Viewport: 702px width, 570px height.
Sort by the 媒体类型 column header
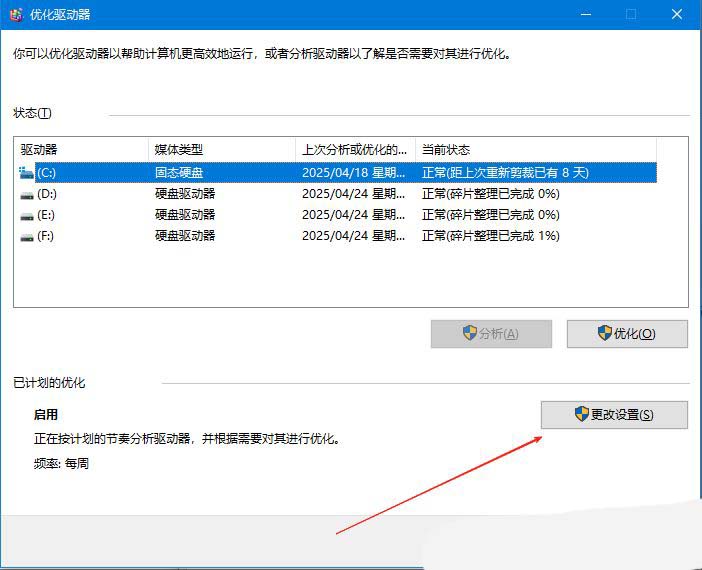pyautogui.click(x=220, y=149)
